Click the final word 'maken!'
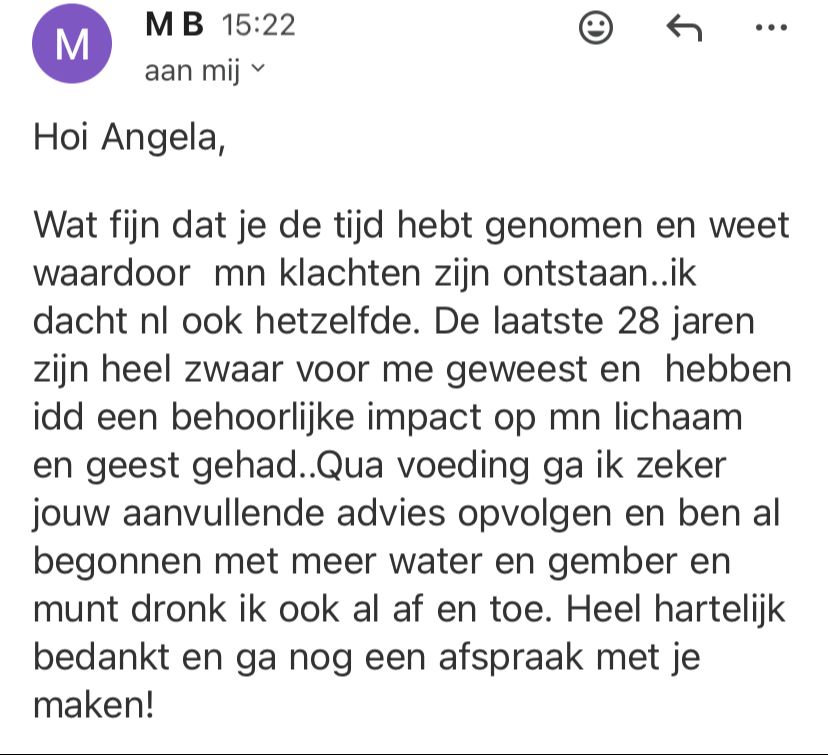 pos(95,706)
